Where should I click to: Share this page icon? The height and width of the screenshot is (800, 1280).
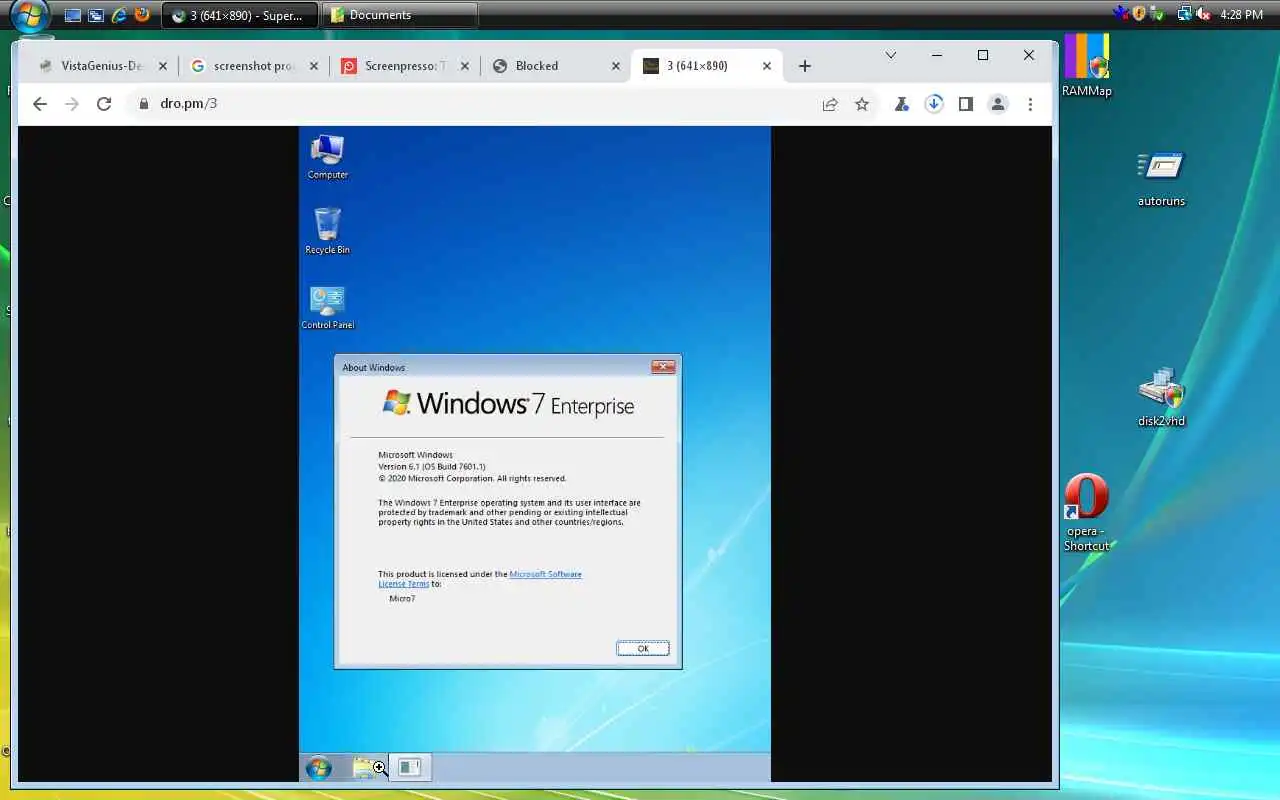[830, 104]
